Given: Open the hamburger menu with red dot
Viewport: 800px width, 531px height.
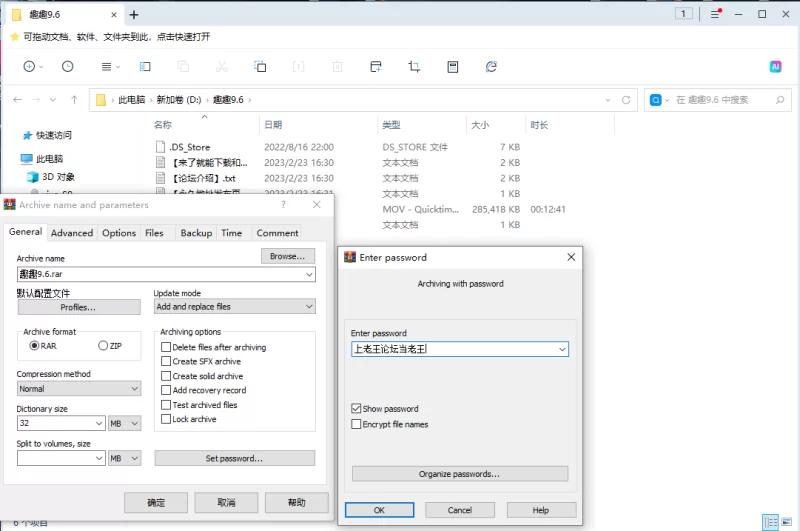Looking at the screenshot, I should point(716,14).
